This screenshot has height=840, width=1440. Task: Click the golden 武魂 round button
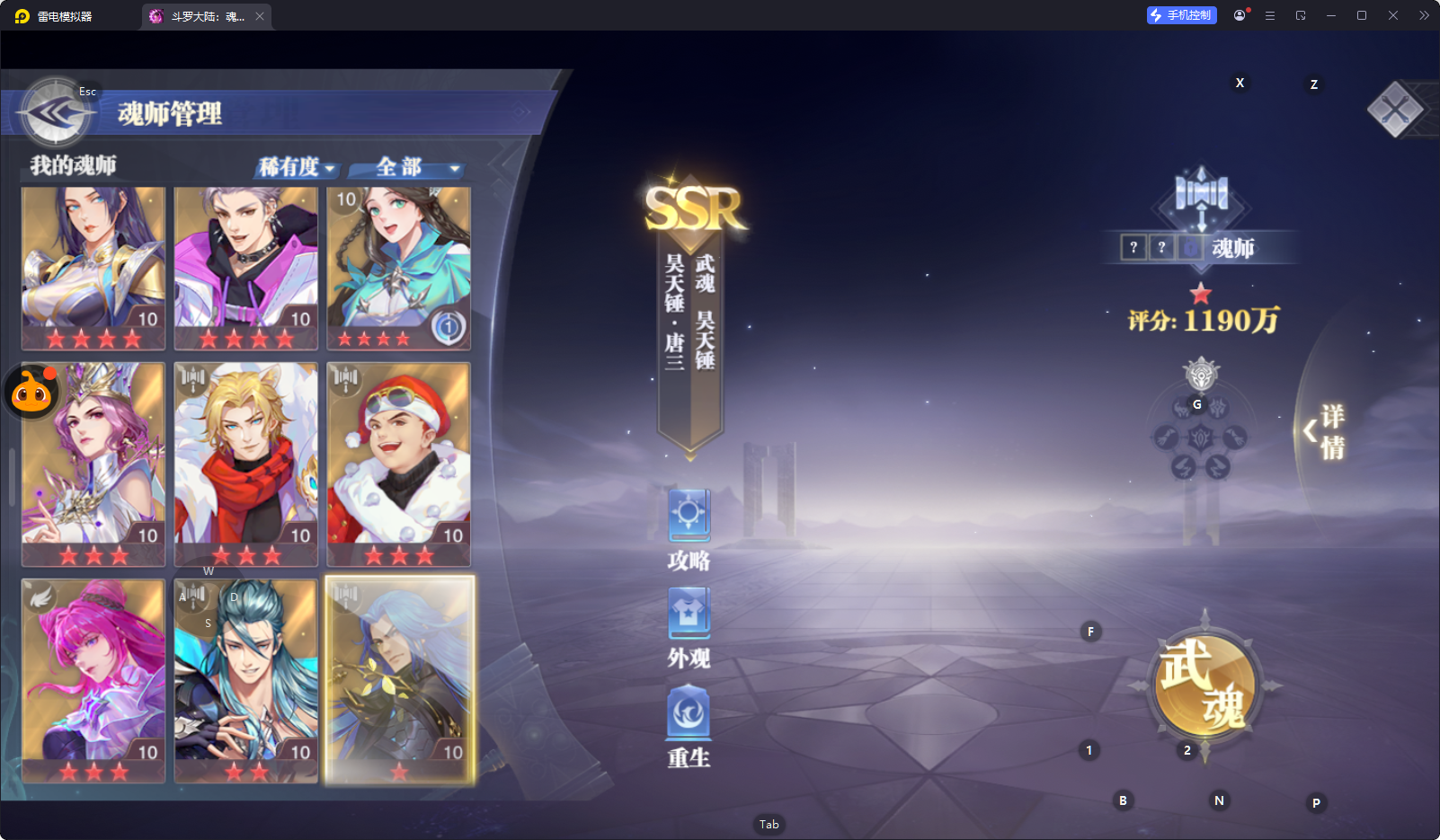tap(1204, 685)
